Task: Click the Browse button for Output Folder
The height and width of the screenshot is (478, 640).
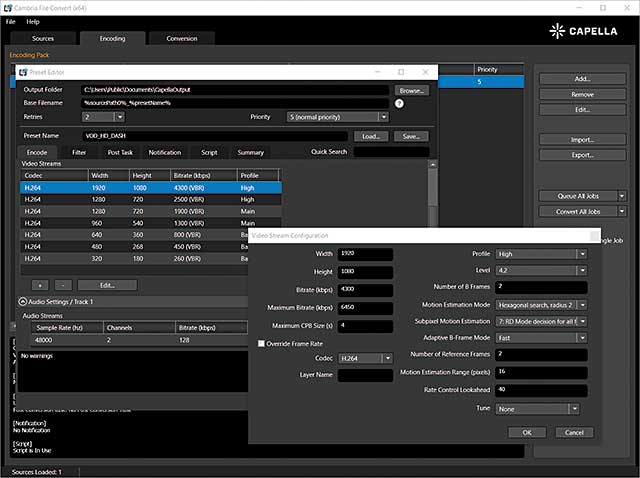Action: pos(411,91)
